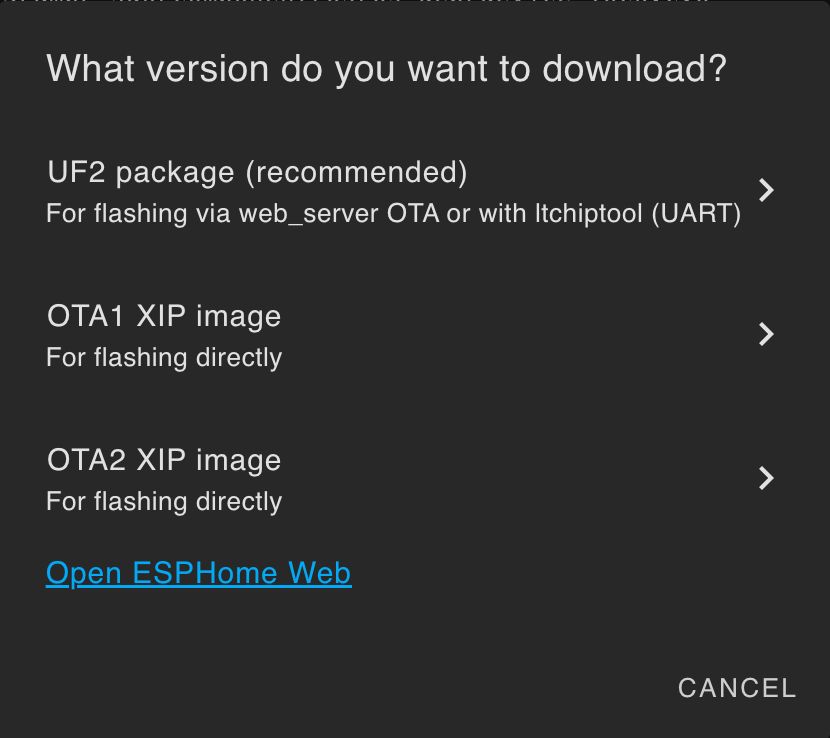Click the arrow icon next to OTA2 XIP image

pos(766,478)
